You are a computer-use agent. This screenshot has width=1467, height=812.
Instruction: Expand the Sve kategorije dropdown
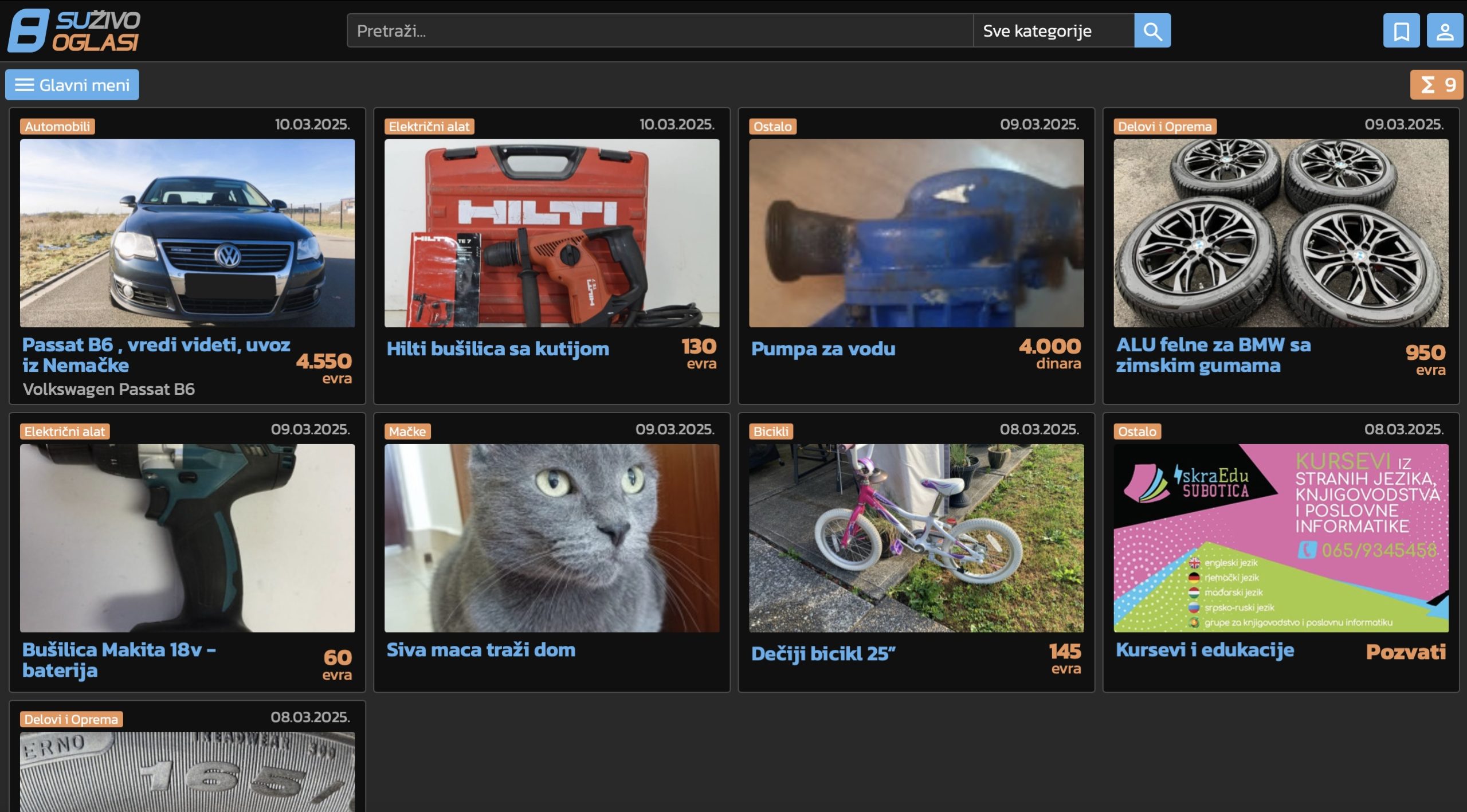point(1053,31)
